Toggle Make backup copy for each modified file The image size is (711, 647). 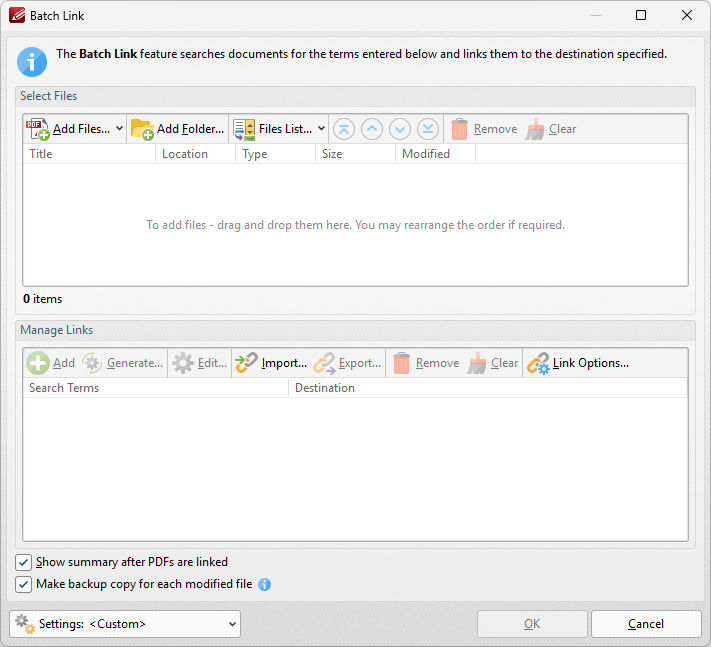click(23, 584)
